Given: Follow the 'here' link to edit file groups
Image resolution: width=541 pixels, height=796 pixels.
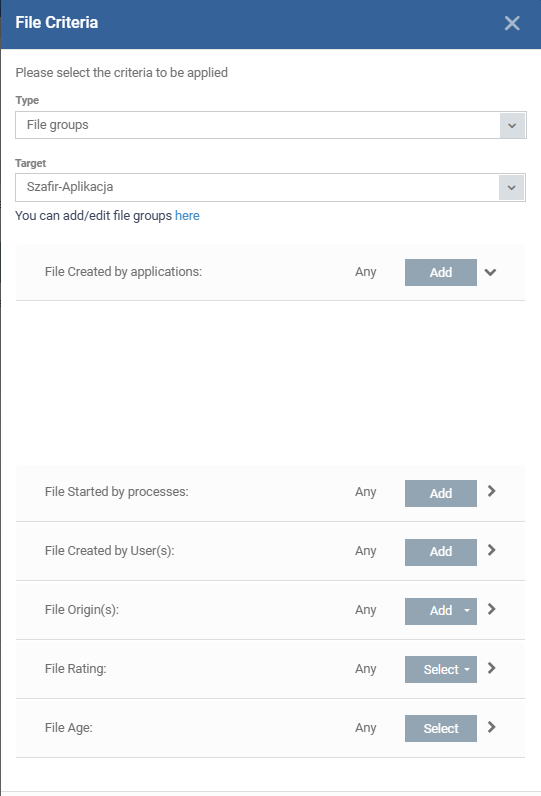Looking at the screenshot, I should coord(187,216).
